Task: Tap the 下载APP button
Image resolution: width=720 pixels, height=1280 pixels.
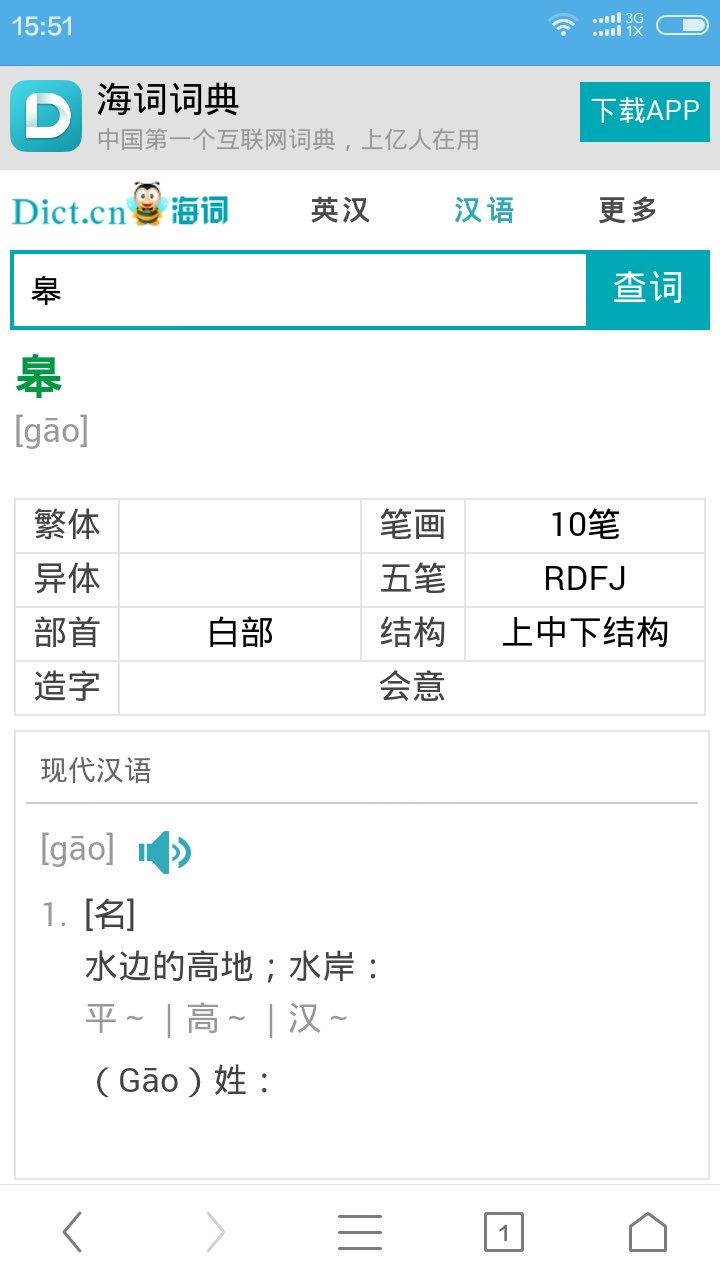Action: 645,111
